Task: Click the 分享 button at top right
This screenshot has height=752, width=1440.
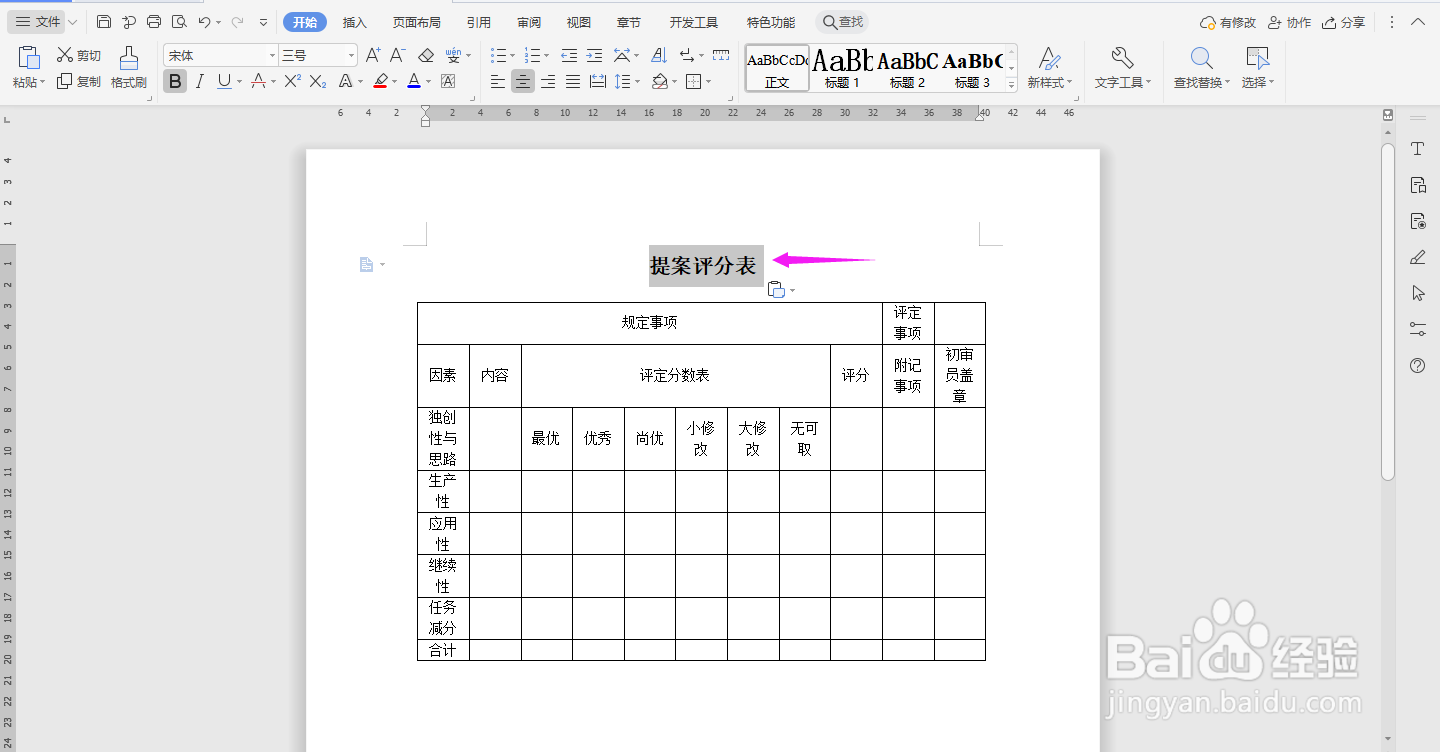Action: (x=1343, y=22)
